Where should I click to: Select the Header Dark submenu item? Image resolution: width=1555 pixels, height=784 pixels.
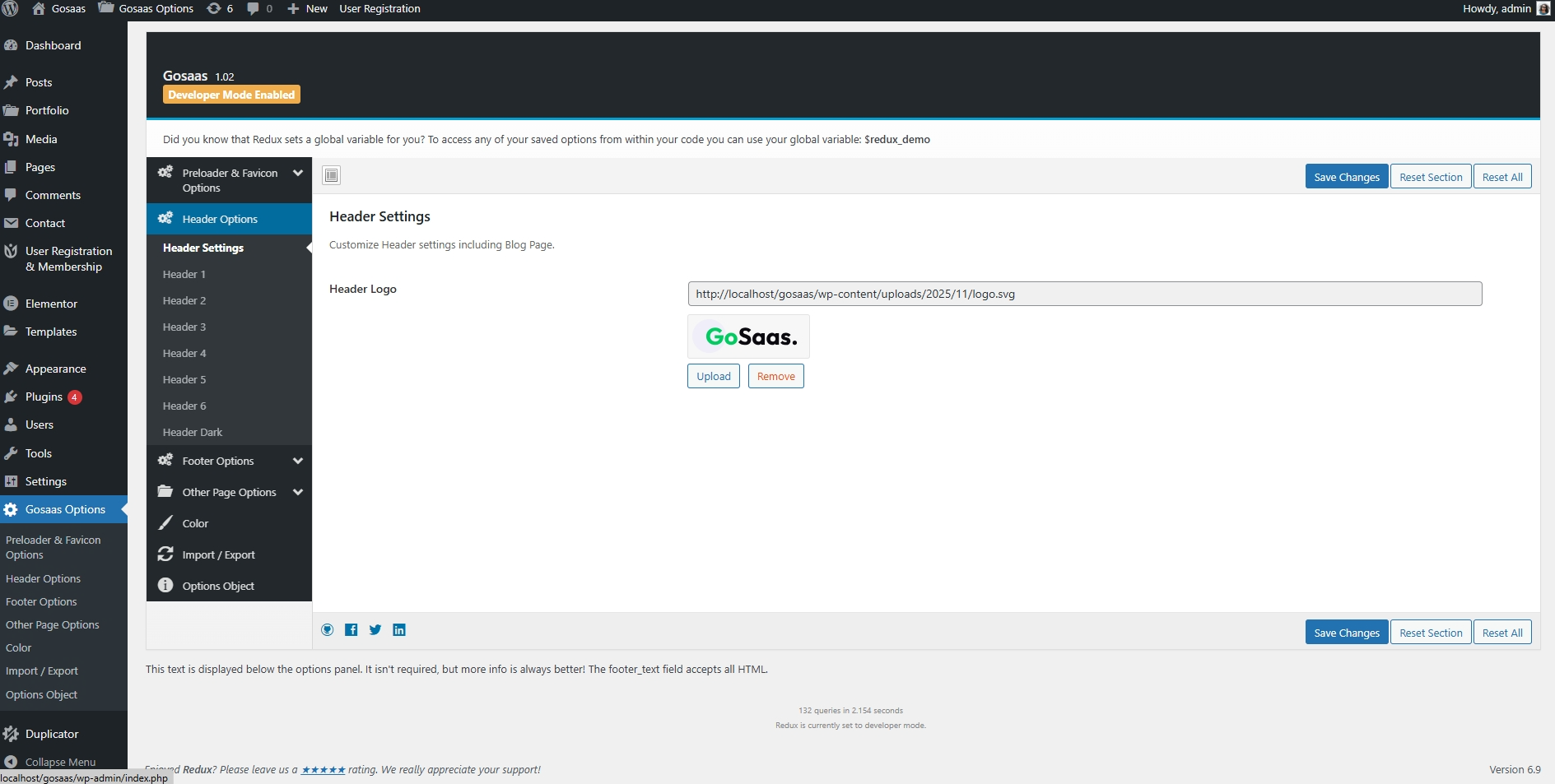click(x=193, y=432)
